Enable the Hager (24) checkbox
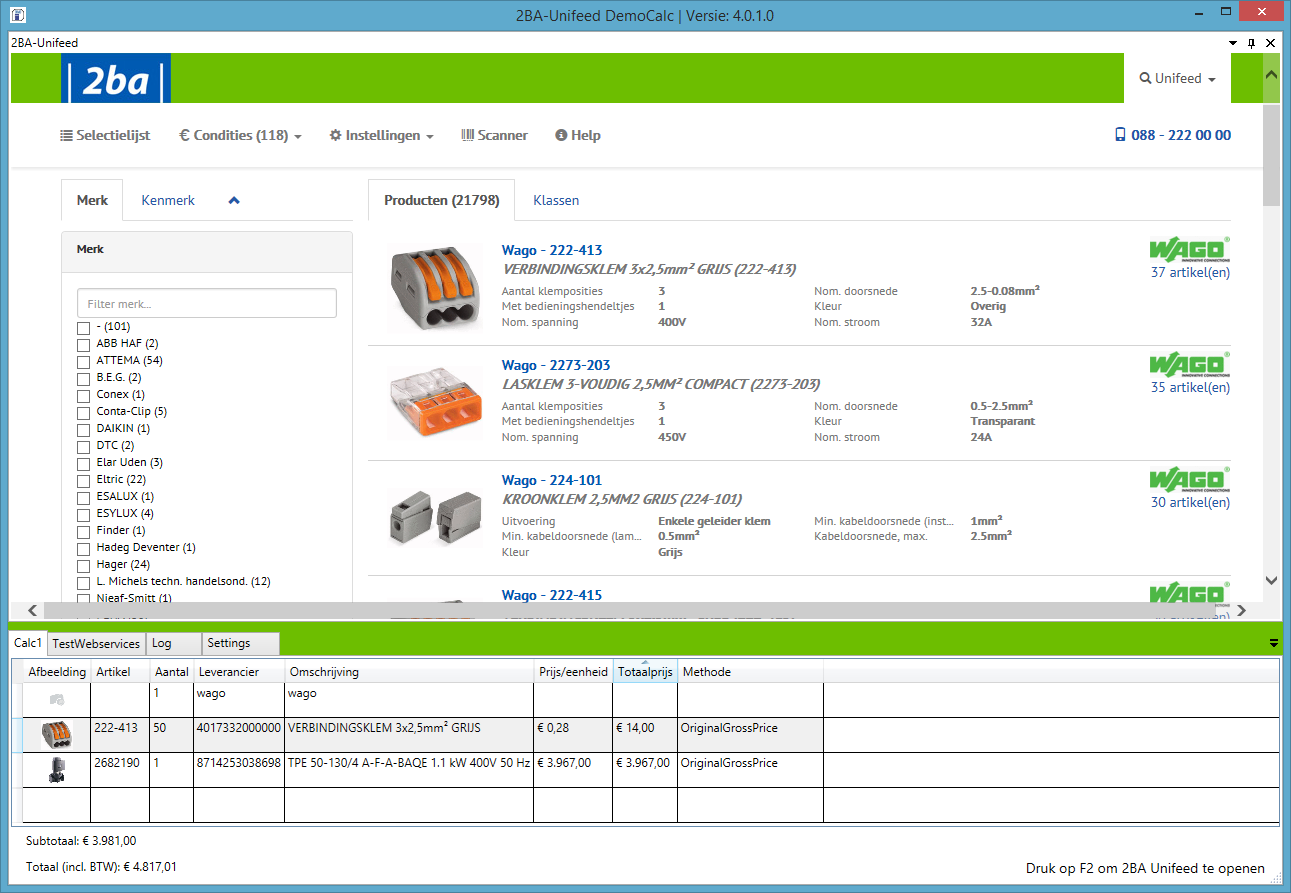 pyautogui.click(x=83, y=564)
